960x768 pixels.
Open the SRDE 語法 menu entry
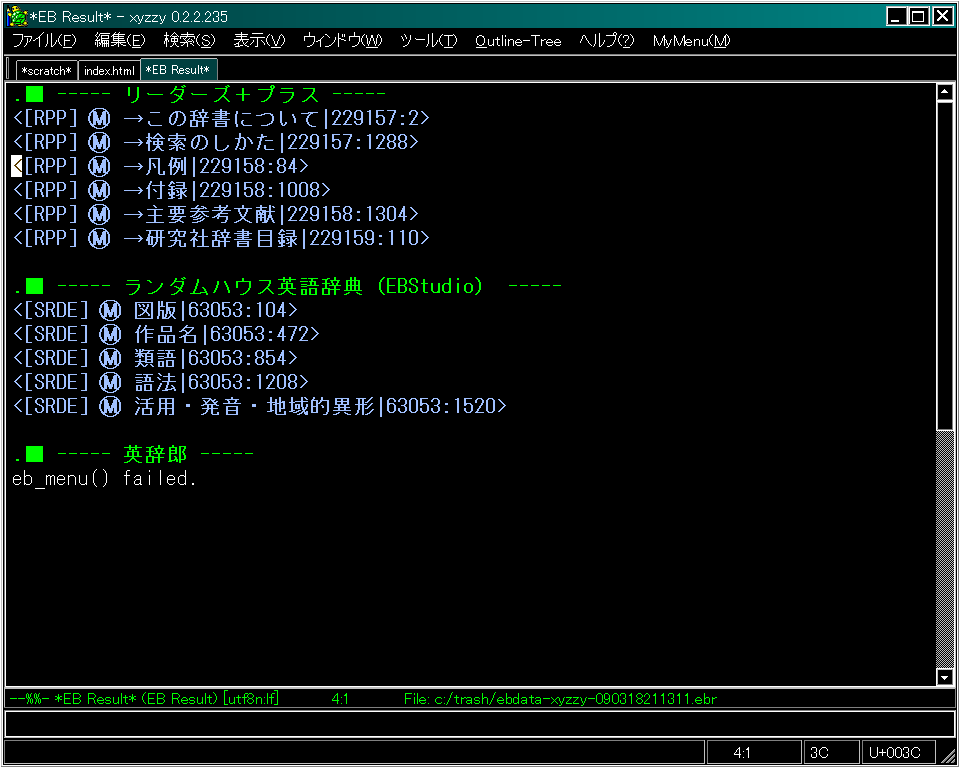coord(160,382)
